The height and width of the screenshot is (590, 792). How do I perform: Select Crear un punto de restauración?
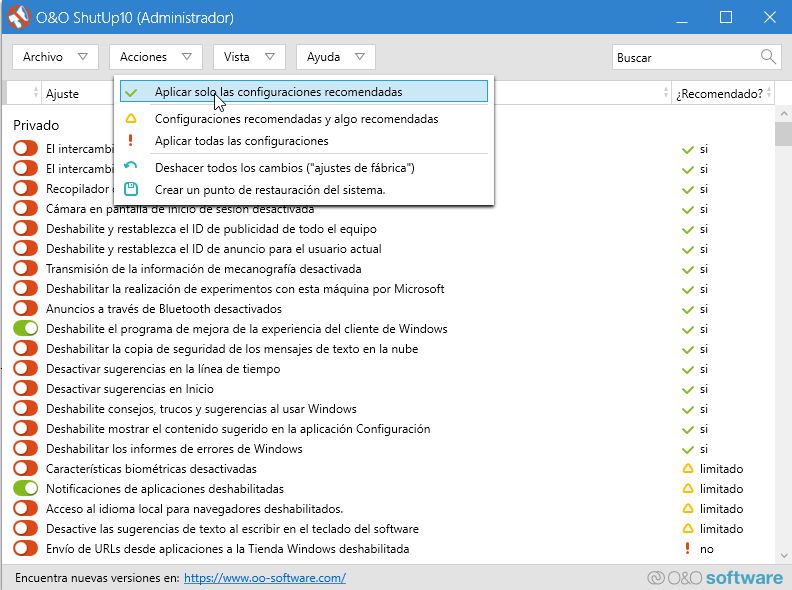304,190
